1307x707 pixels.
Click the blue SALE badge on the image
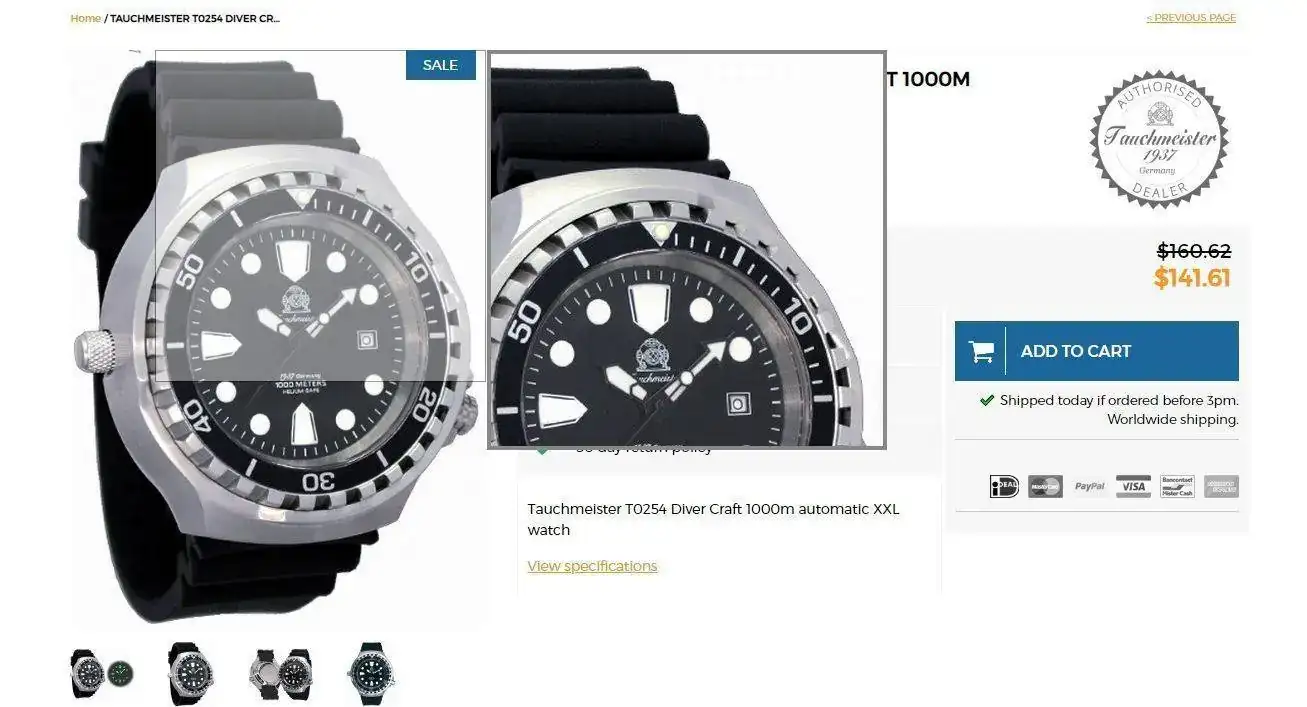click(x=440, y=65)
